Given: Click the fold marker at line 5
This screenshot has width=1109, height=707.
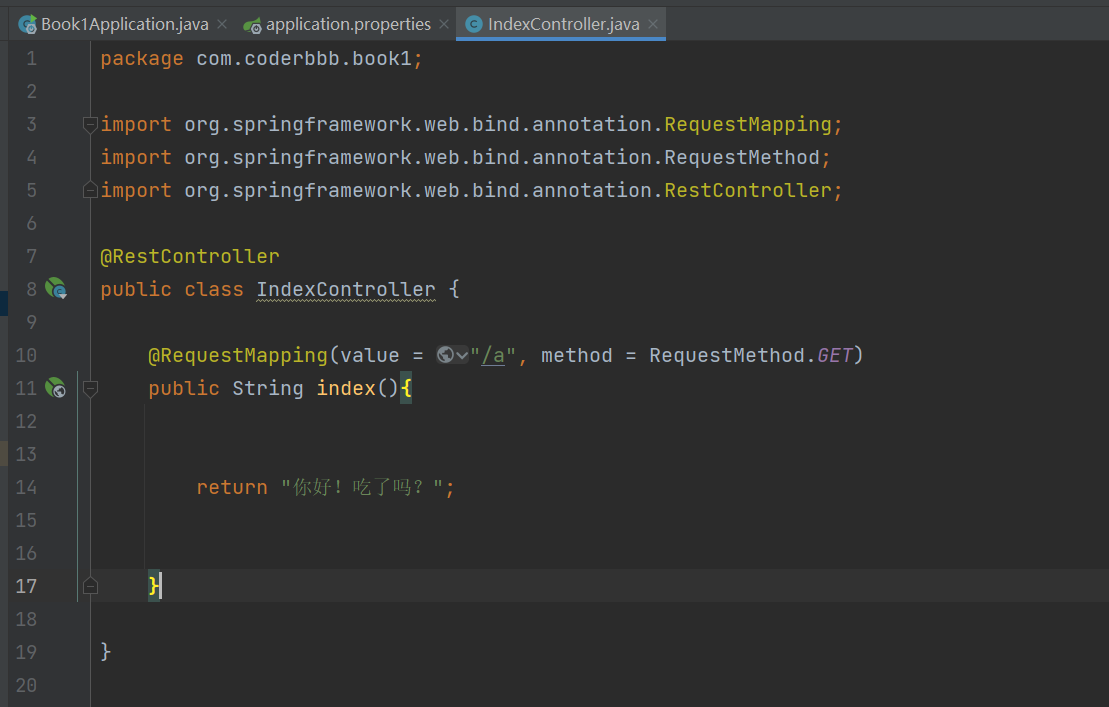Looking at the screenshot, I should (x=90, y=190).
